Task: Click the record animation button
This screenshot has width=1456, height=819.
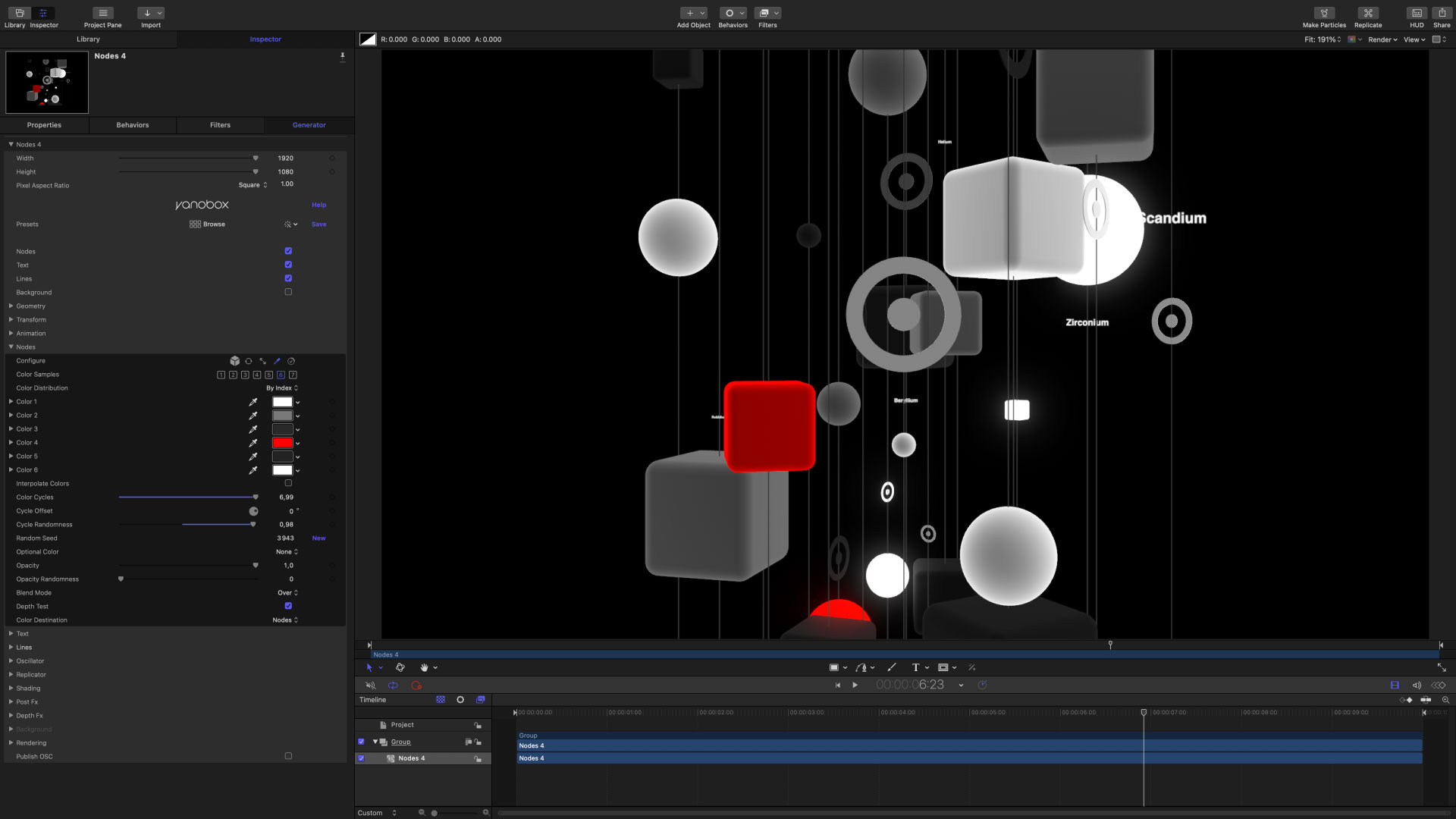Action: pos(416,685)
